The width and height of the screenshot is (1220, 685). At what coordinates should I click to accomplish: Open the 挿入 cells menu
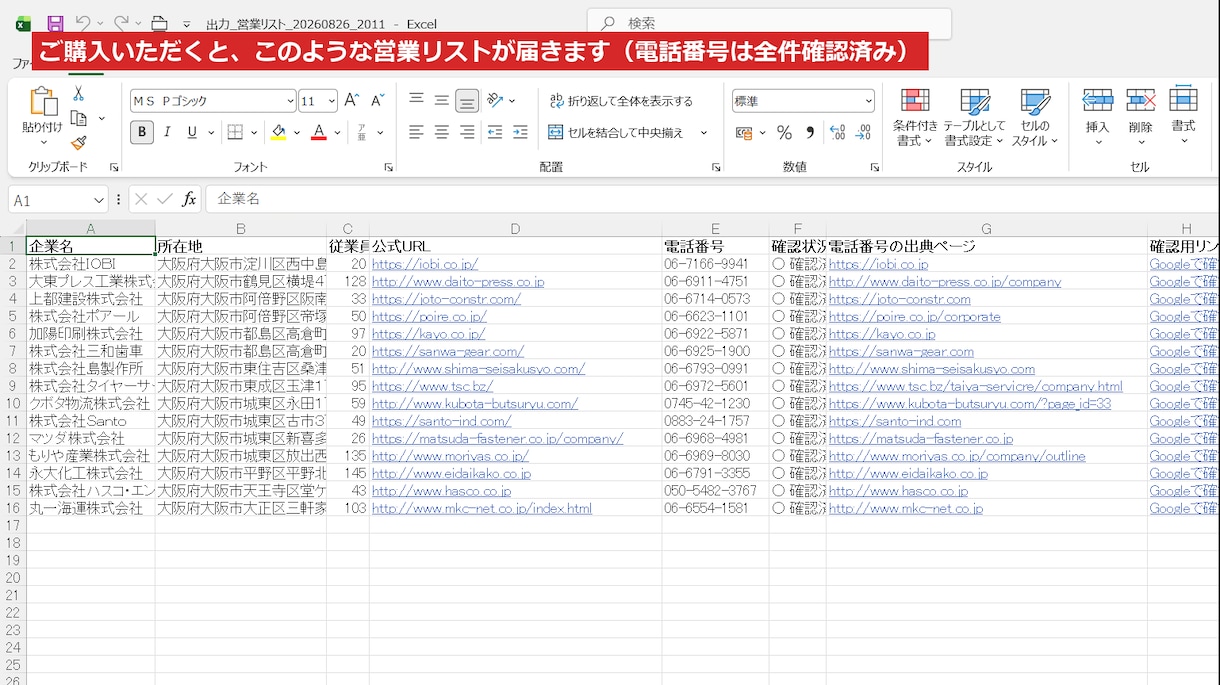pyautogui.click(x=1098, y=117)
